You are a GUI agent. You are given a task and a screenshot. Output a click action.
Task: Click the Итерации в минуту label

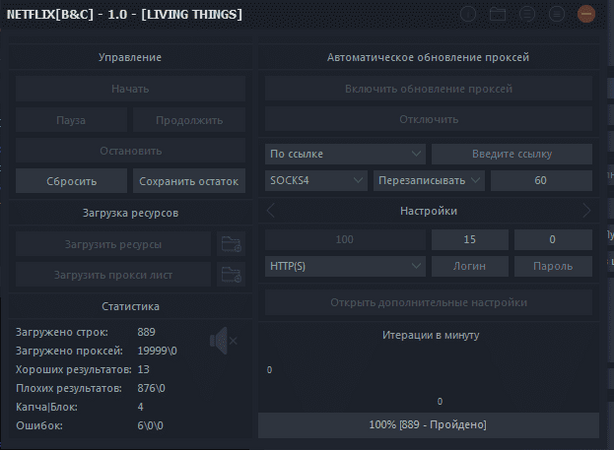click(x=430, y=335)
